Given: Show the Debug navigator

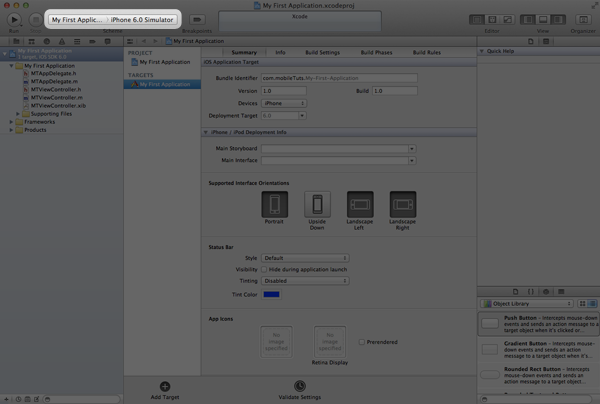Looking at the screenshot, I should pyautogui.click(x=77, y=41).
